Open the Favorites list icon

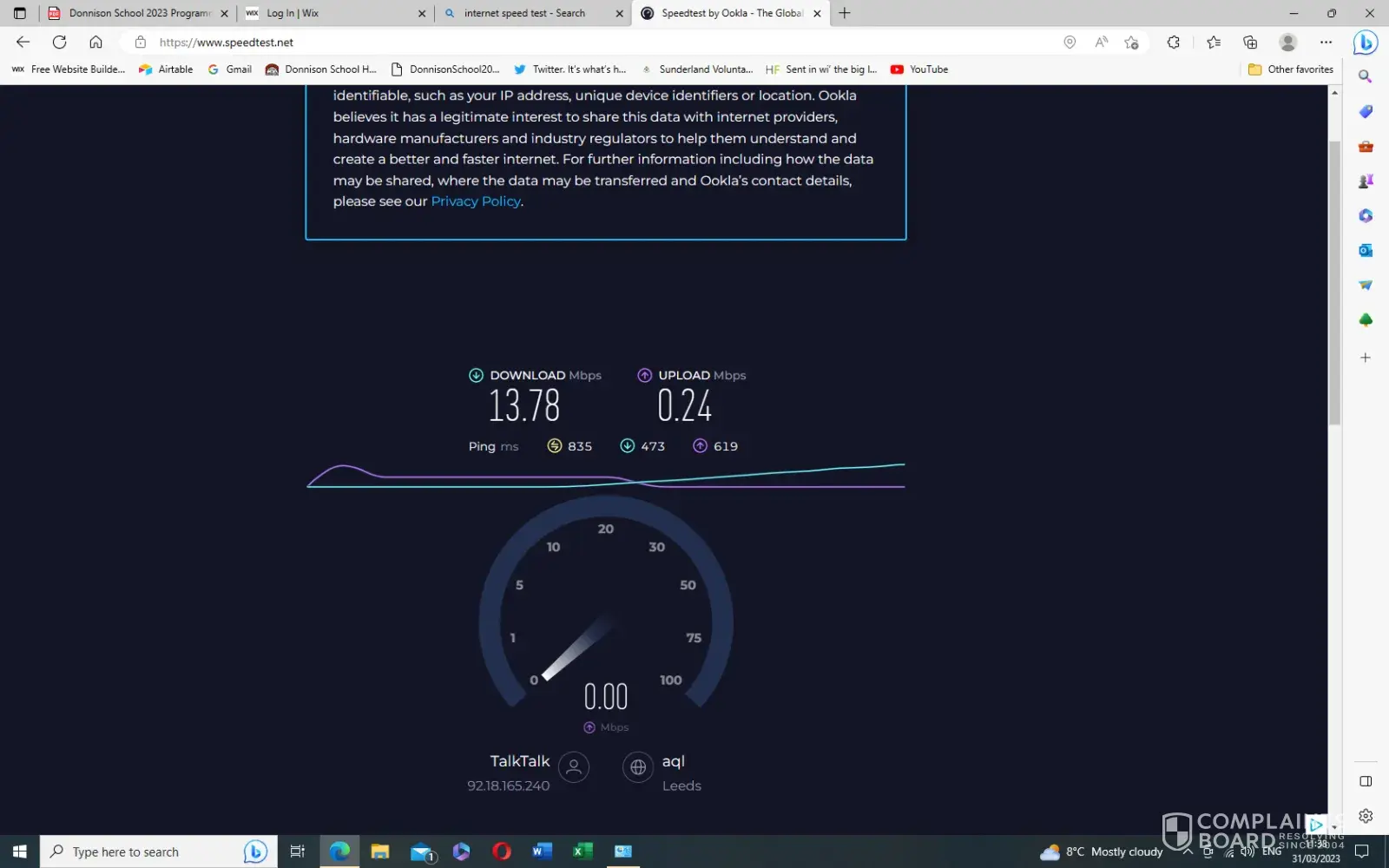point(1214,42)
